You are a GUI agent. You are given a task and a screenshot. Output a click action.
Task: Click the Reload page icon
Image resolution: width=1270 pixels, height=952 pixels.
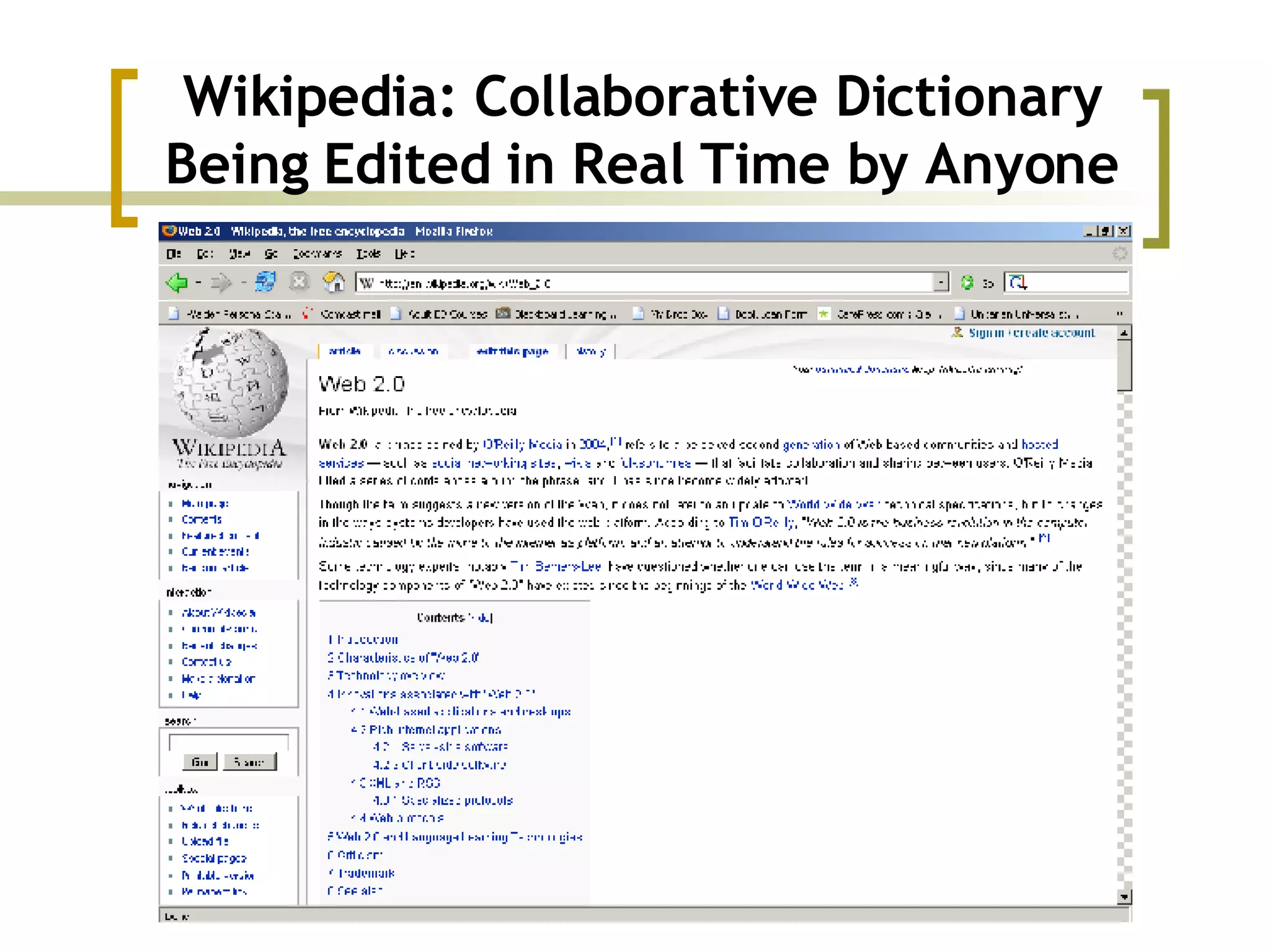(265, 282)
